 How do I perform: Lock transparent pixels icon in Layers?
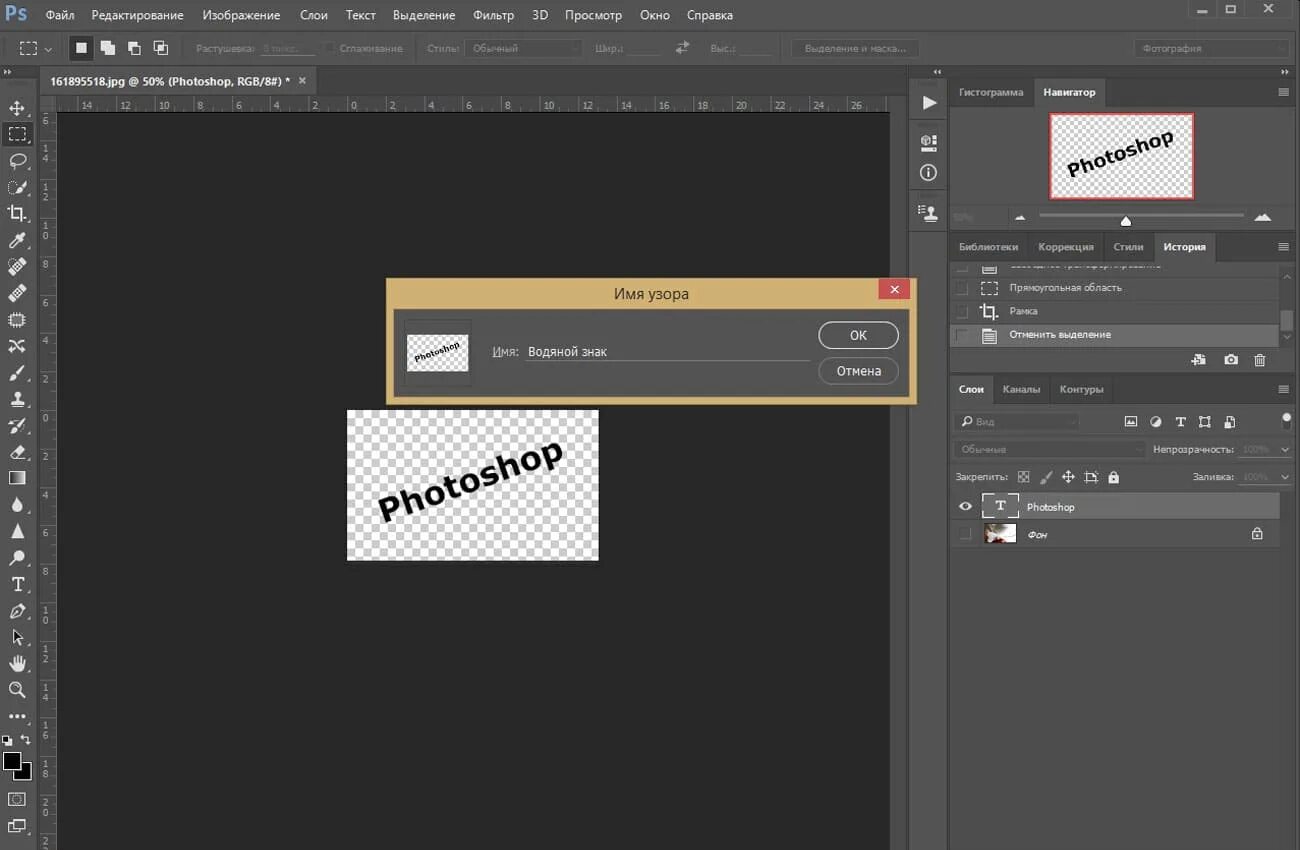click(1023, 478)
